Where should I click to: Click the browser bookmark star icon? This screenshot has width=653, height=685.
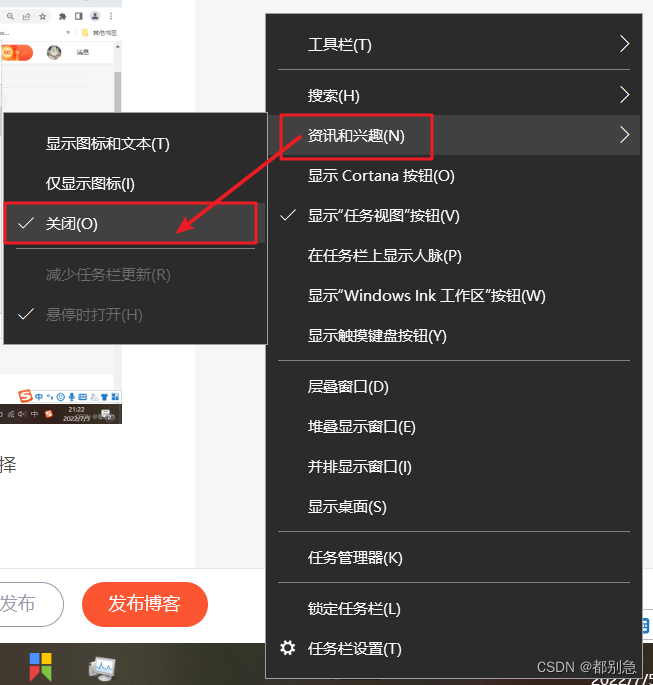click(x=42, y=17)
